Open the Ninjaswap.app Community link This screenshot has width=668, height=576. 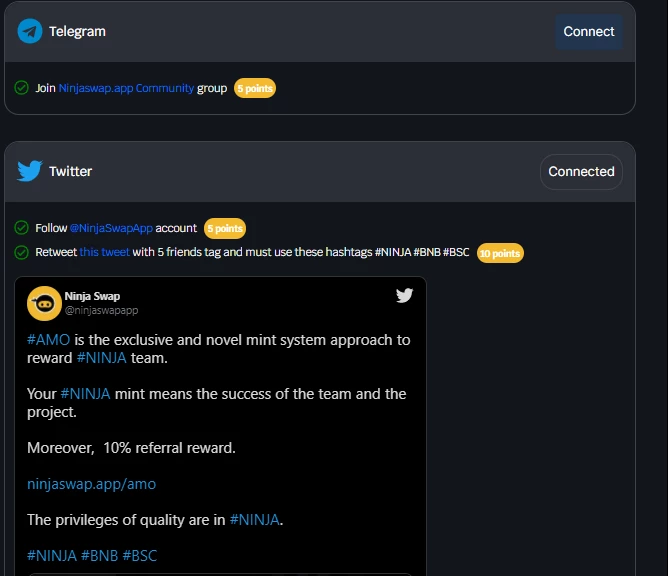tap(126, 88)
